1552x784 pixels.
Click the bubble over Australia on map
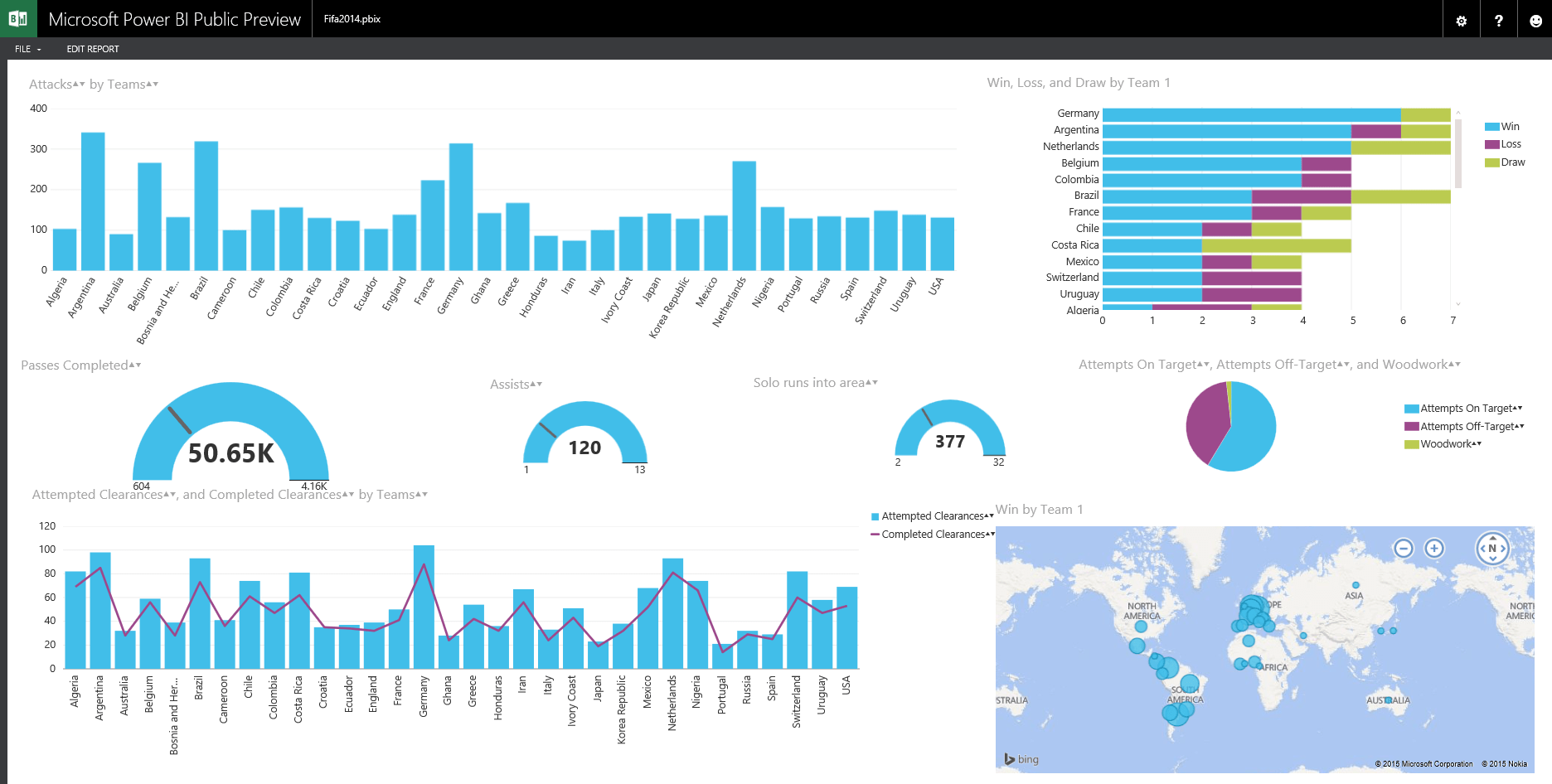click(x=1389, y=699)
